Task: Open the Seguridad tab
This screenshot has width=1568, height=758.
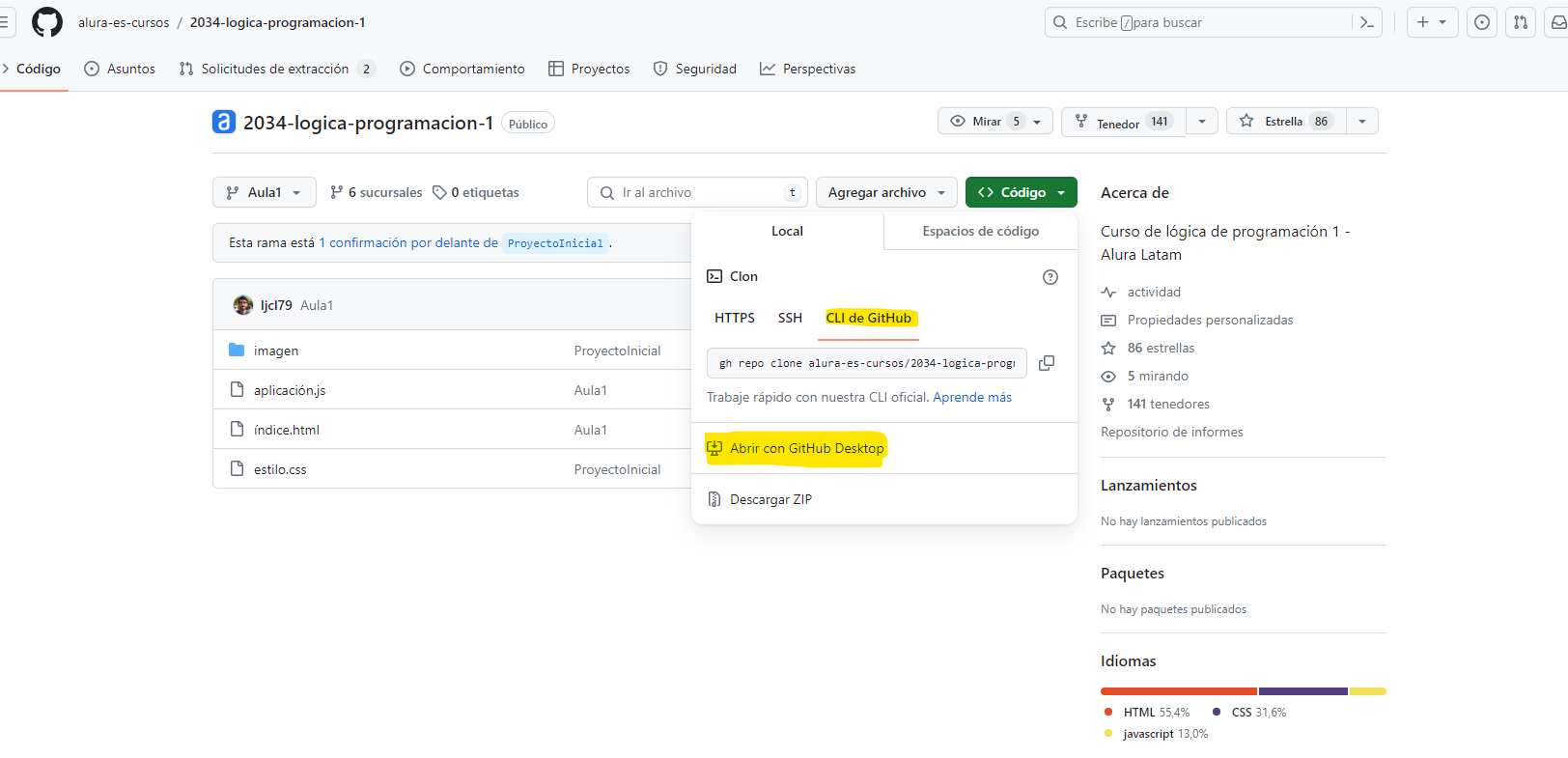Action: pos(695,69)
